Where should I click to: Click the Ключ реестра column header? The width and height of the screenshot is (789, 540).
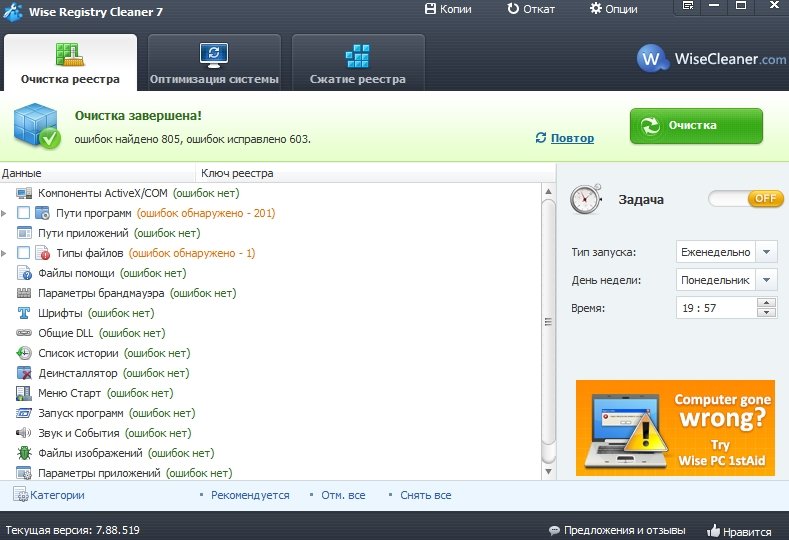(375, 173)
